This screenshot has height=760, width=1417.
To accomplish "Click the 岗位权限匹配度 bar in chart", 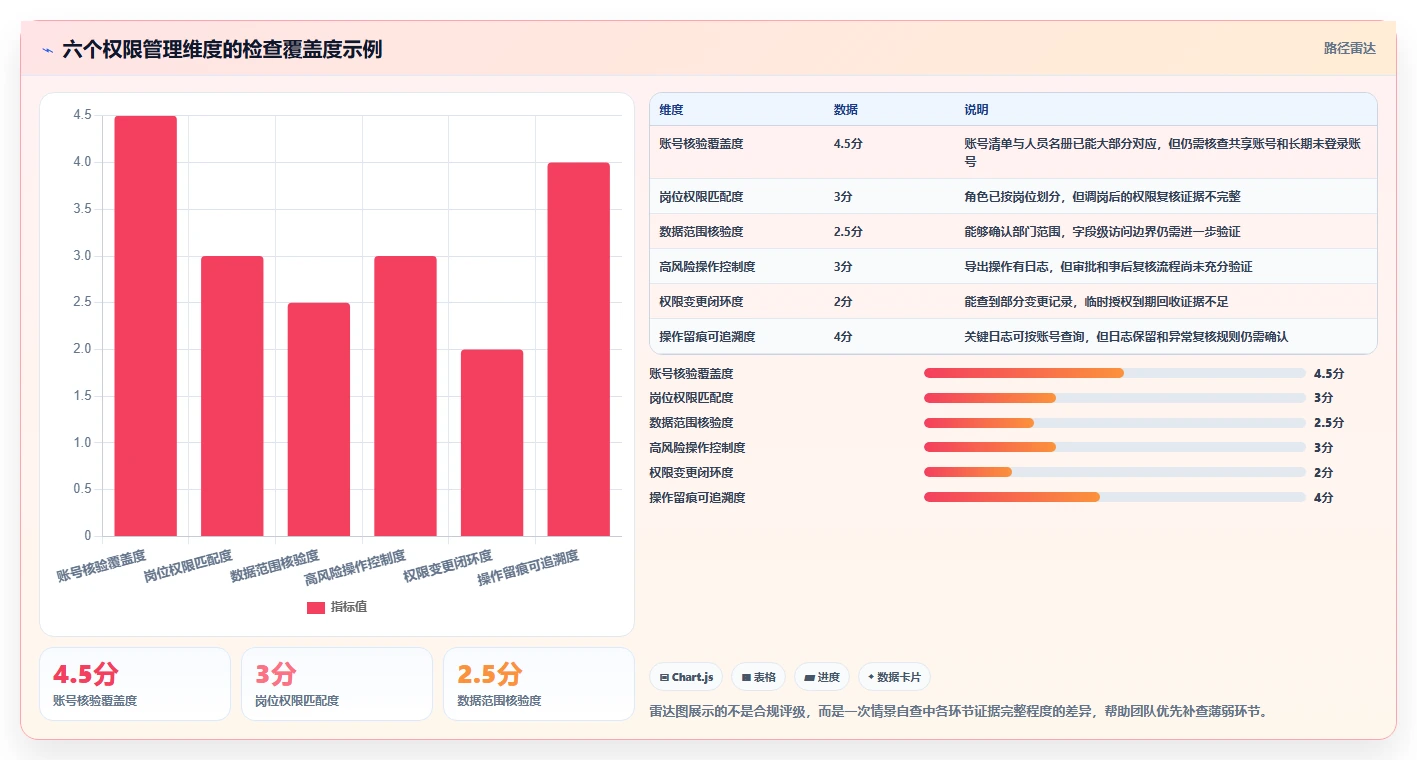I will coord(232,396).
